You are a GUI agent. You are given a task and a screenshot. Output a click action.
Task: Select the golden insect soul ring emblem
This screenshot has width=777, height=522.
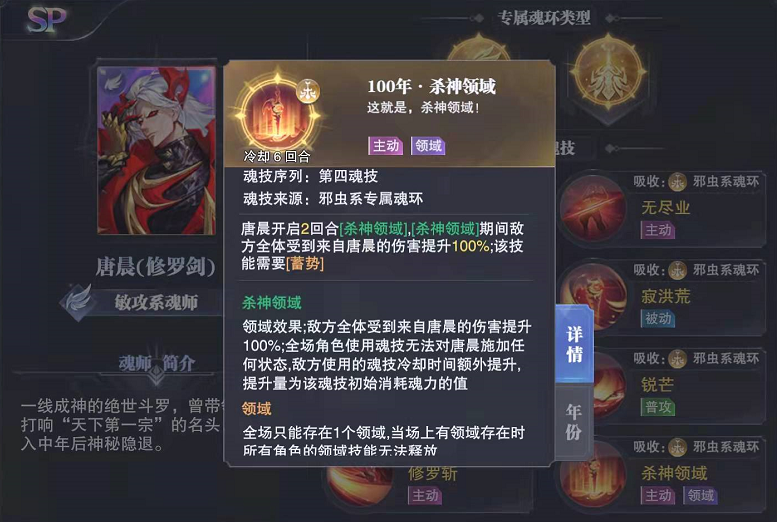pyautogui.click(x=609, y=73)
